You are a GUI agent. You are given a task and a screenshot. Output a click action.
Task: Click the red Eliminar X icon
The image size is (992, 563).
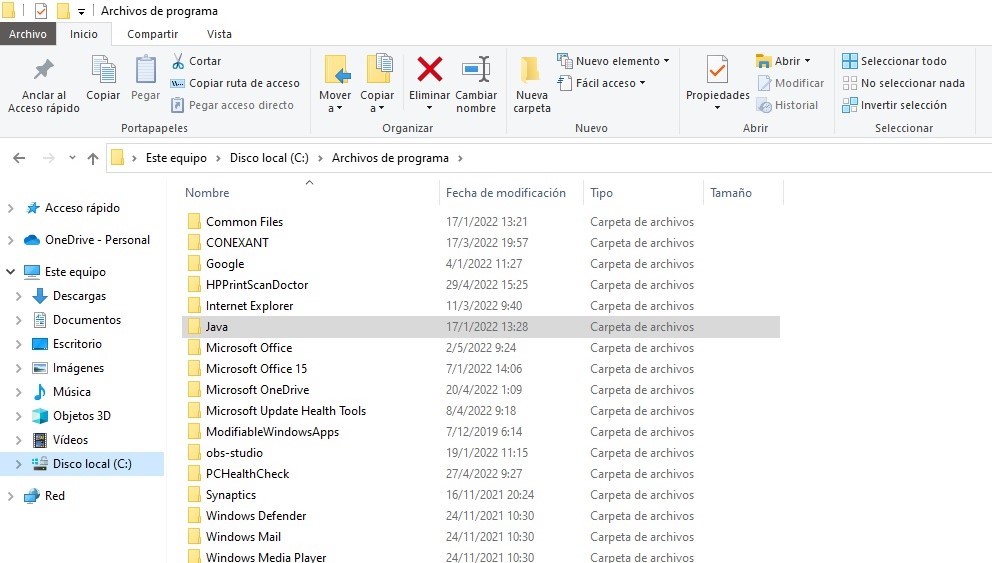click(x=429, y=69)
